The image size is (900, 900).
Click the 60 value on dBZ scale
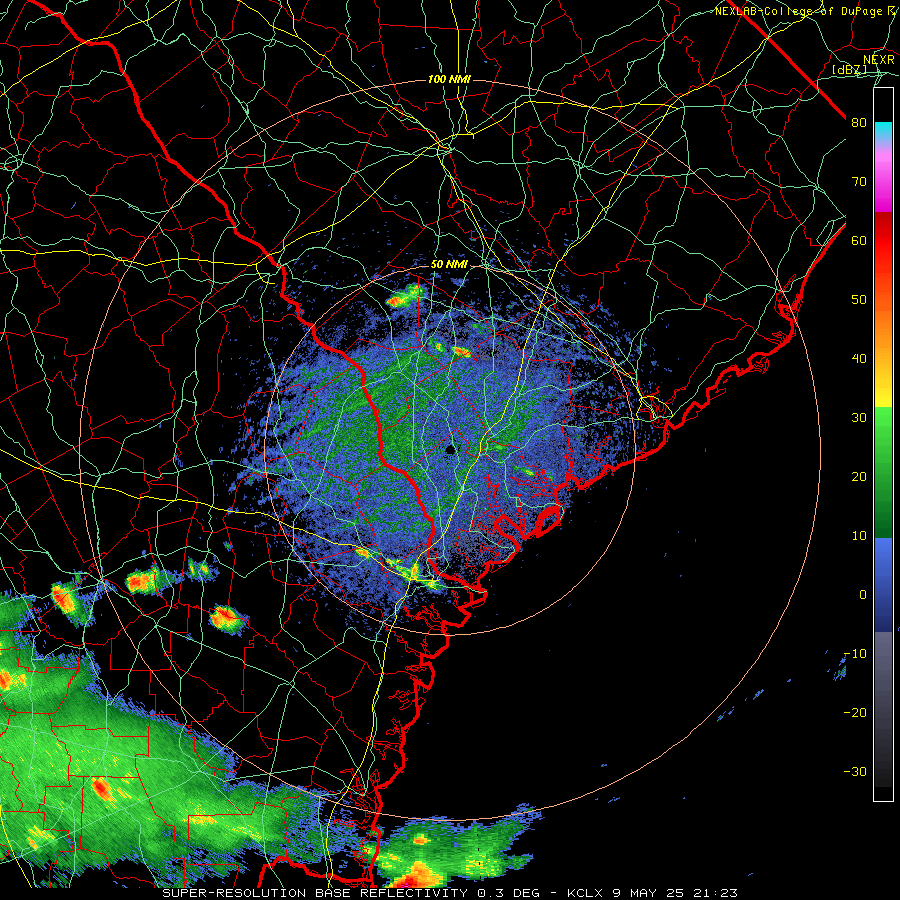click(859, 240)
